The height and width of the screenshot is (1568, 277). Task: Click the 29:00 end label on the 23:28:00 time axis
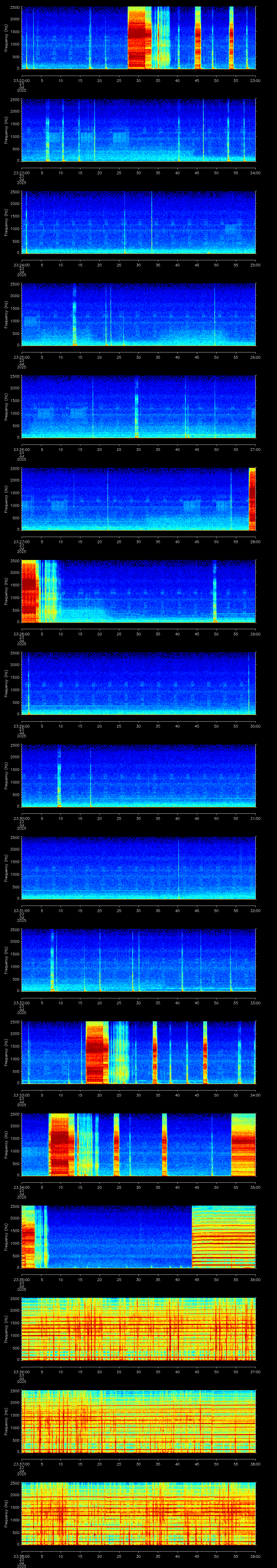coord(255,634)
